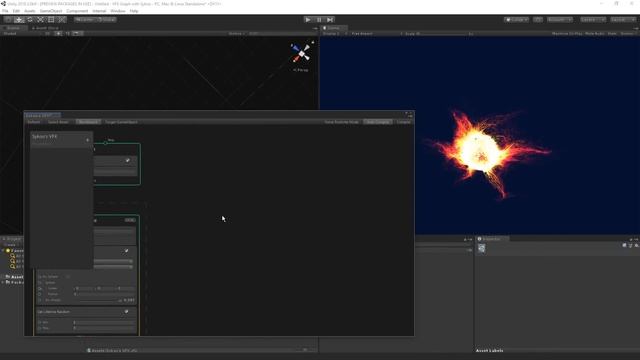Toggle Maximize On Play in Game view
The height and width of the screenshot is (360, 640).
point(567,33)
